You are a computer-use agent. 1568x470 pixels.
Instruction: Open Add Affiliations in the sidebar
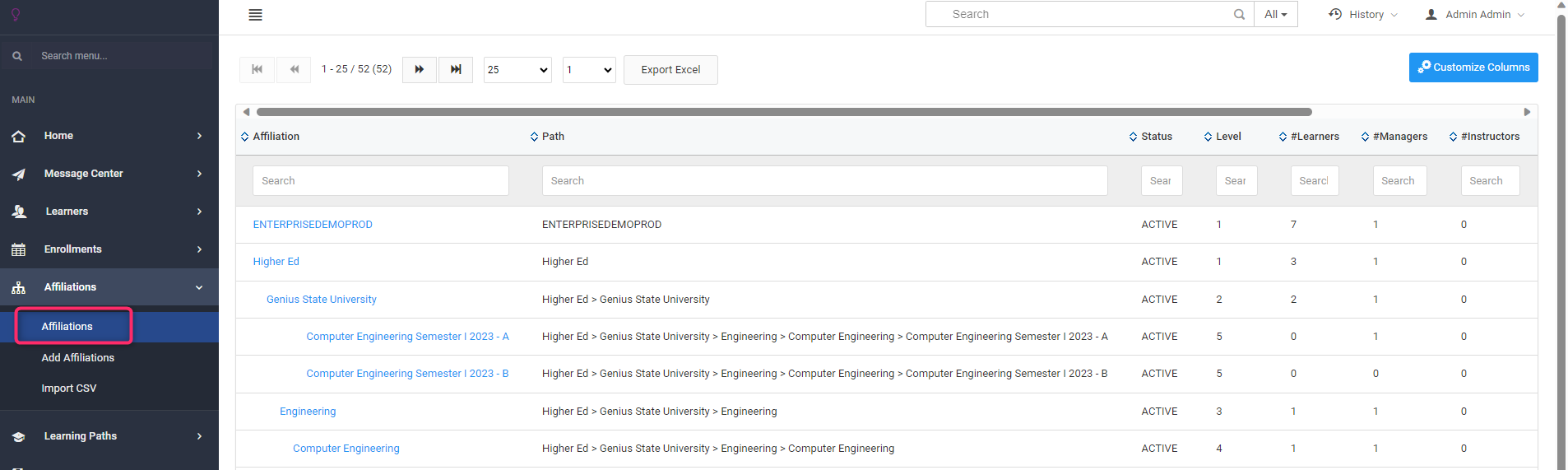[x=78, y=358]
